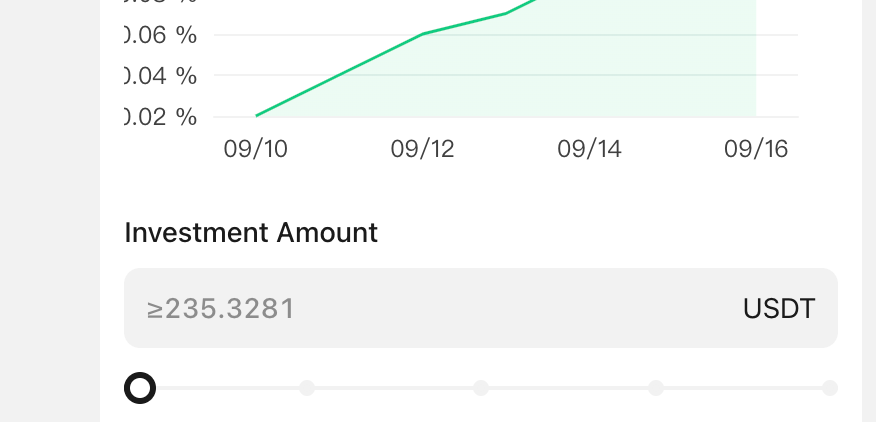This screenshot has width=876, height=422.
Task: Click the slider's black circular handle
Action: point(140,388)
